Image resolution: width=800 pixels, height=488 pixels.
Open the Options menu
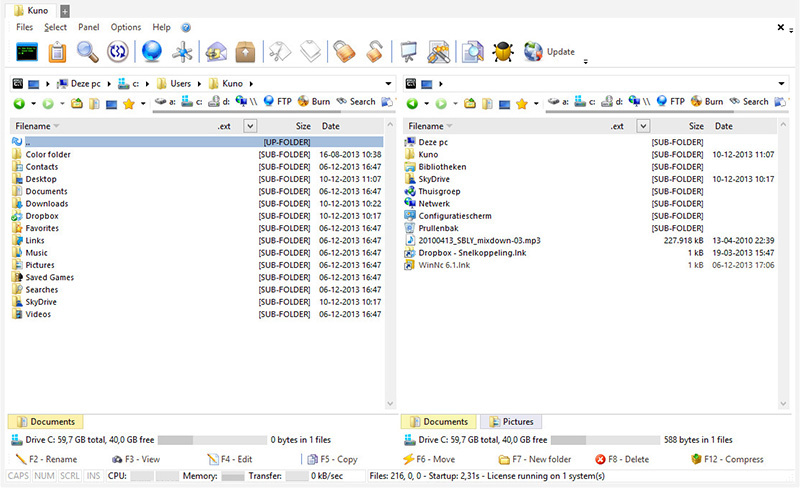point(126,27)
